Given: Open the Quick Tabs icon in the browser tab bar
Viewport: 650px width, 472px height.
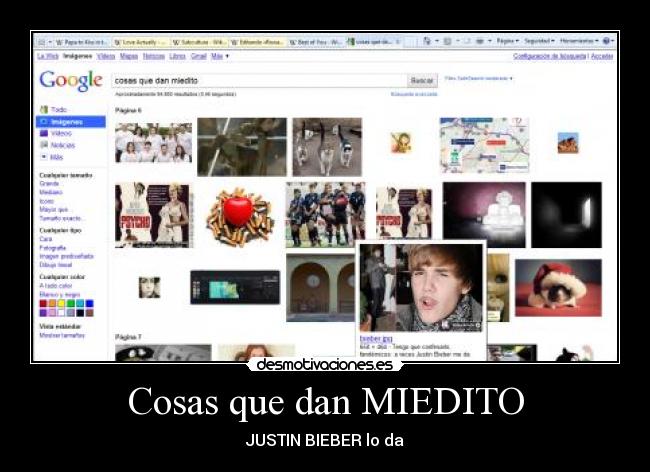Looking at the screenshot, I should pos(41,42).
